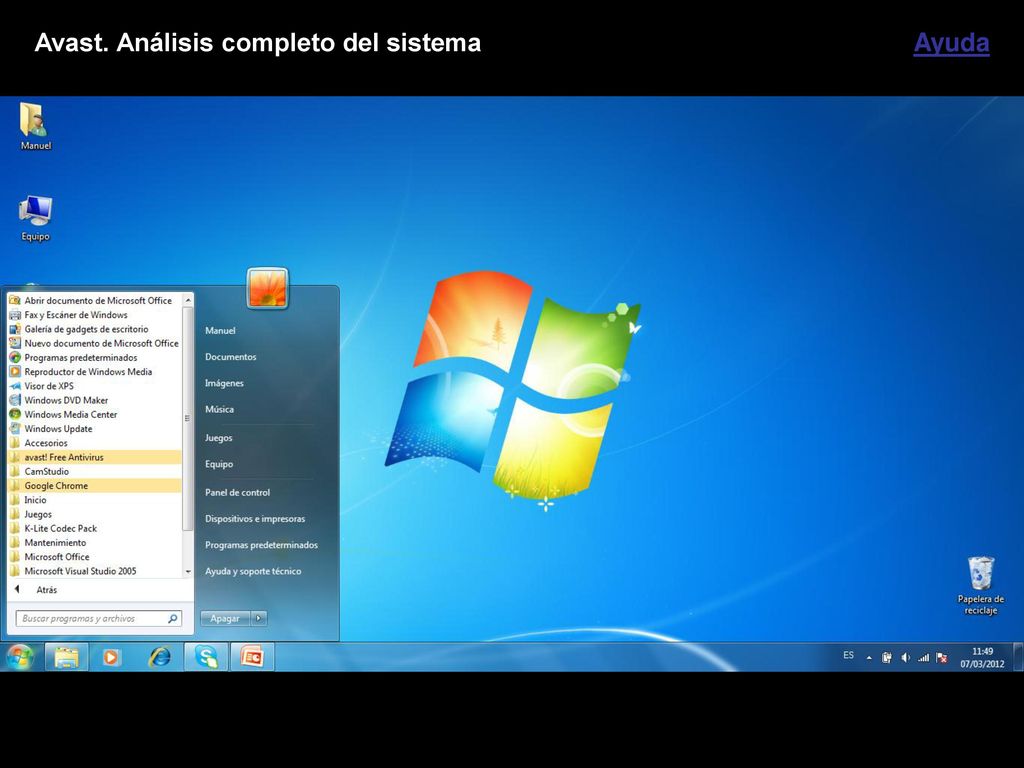This screenshot has height=768, width=1024.
Task: Follow the Ayuda link in the slide header
Action: coord(951,43)
